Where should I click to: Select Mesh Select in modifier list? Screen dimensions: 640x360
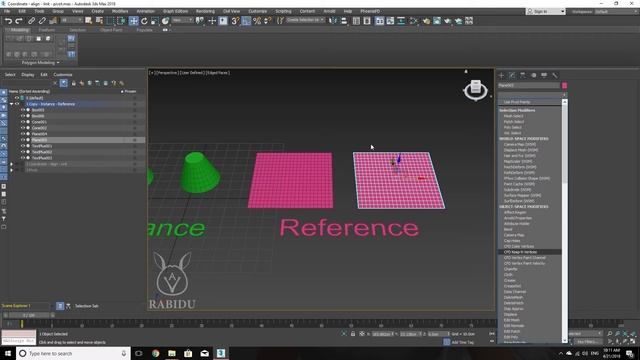[514, 116]
